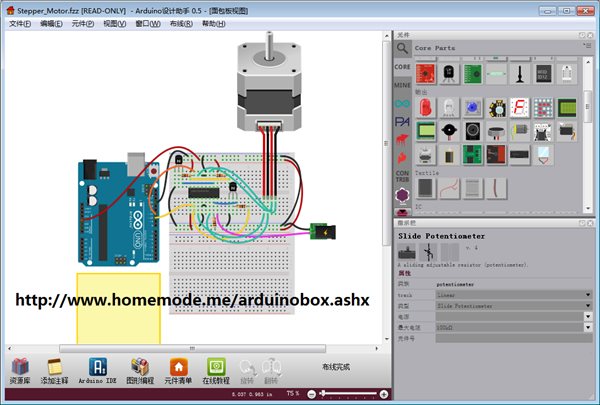The height and width of the screenshot is (405, 600).
Task: Open the 布线(R) menu
Action: click(181, 24)
